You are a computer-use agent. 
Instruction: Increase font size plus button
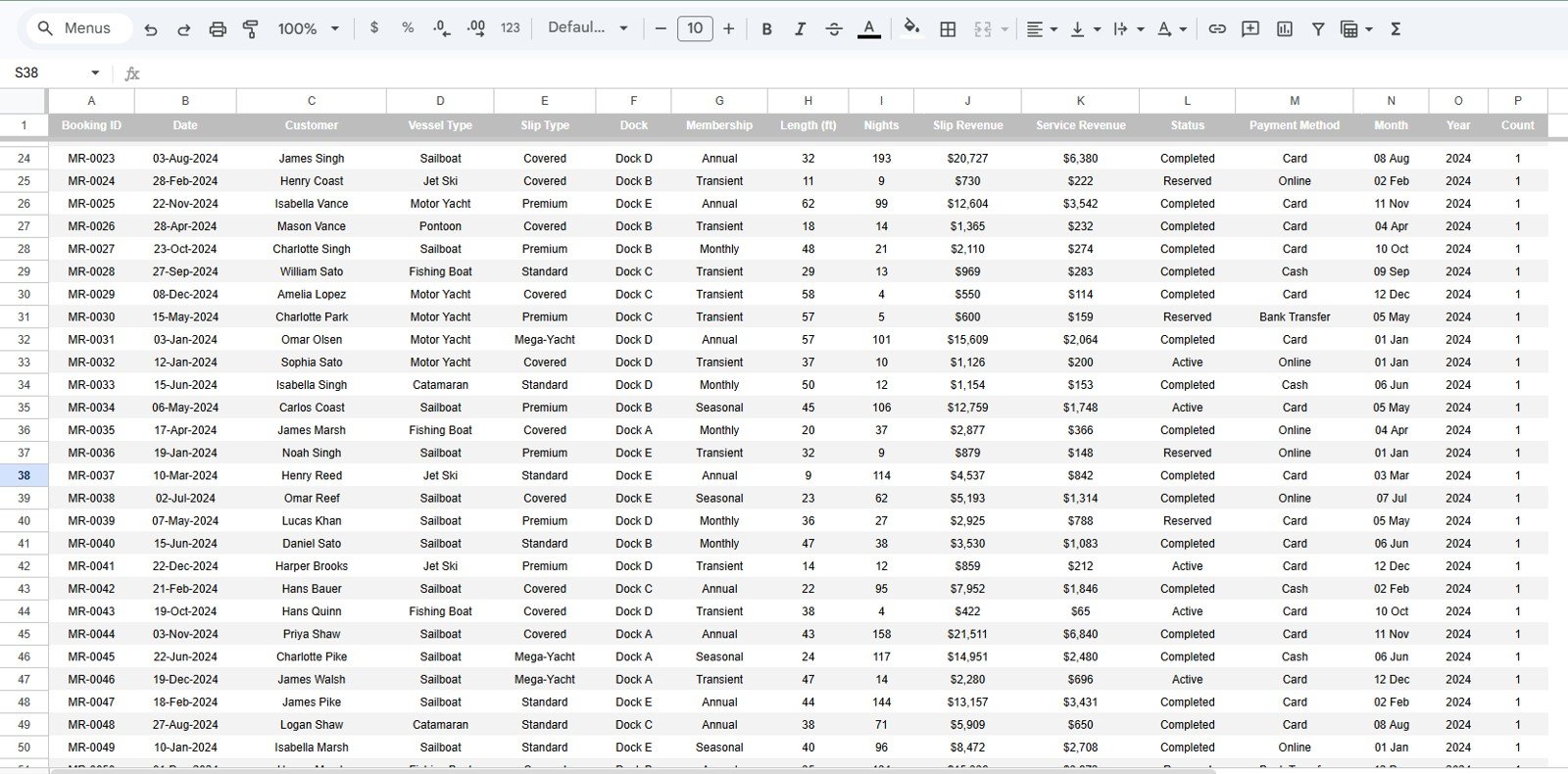pos(728,28)
